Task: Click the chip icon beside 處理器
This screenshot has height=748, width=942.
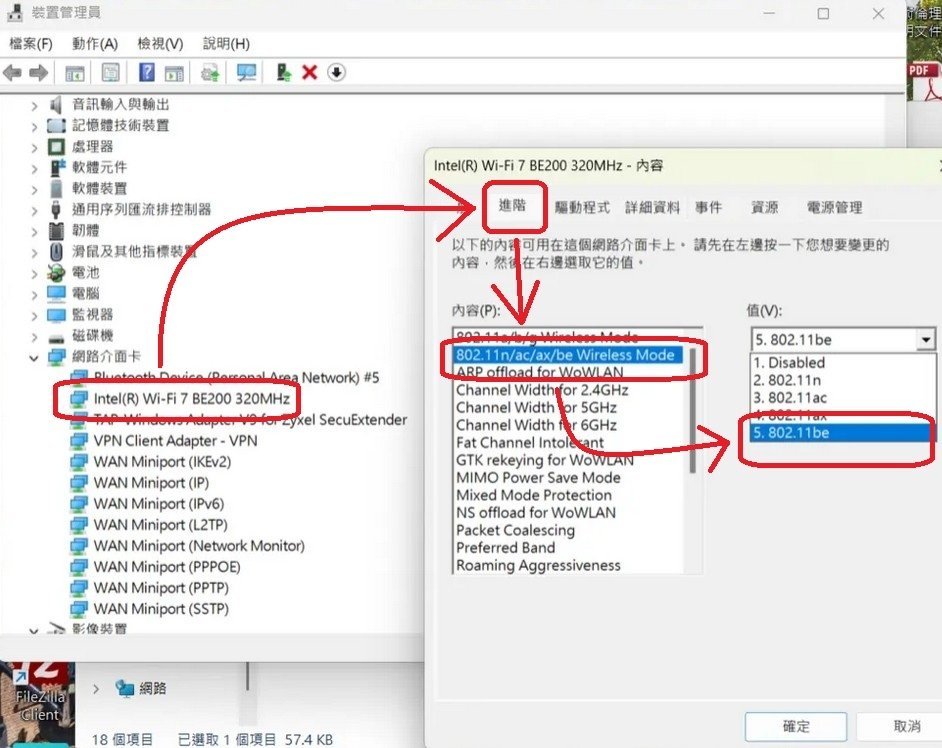Action: (x=56, y=147)
